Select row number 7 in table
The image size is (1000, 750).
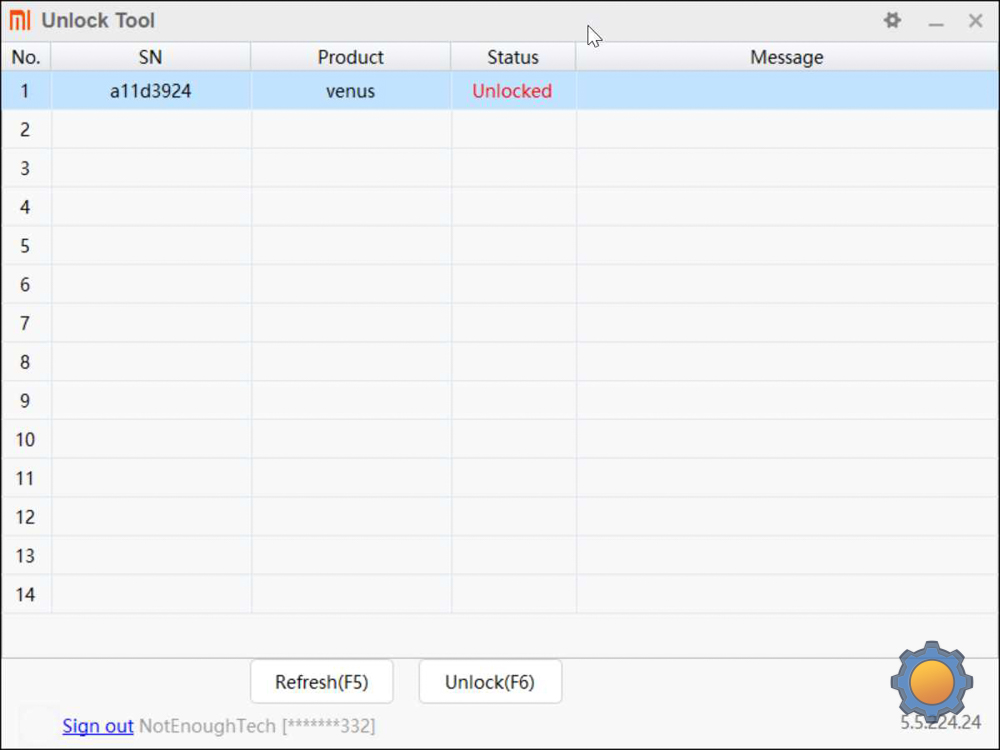click(x=26, y=323)
